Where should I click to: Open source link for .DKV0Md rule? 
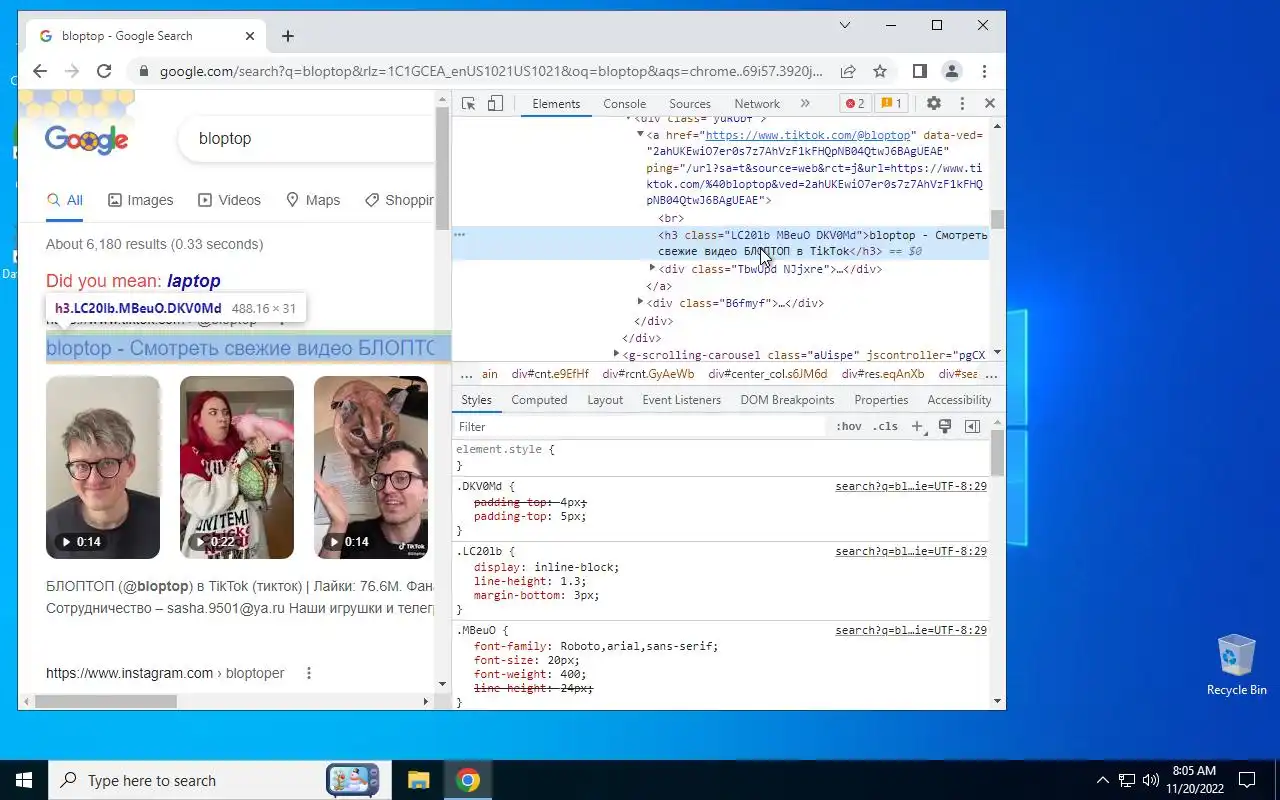(x=911, y=487)
